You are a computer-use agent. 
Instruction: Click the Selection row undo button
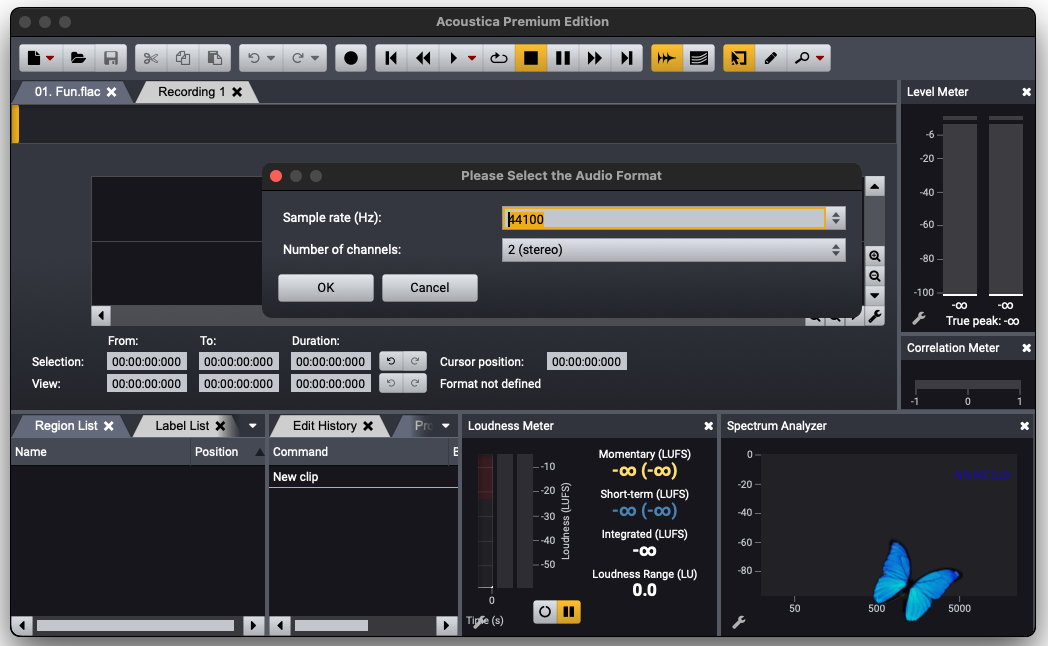[391, 361]
